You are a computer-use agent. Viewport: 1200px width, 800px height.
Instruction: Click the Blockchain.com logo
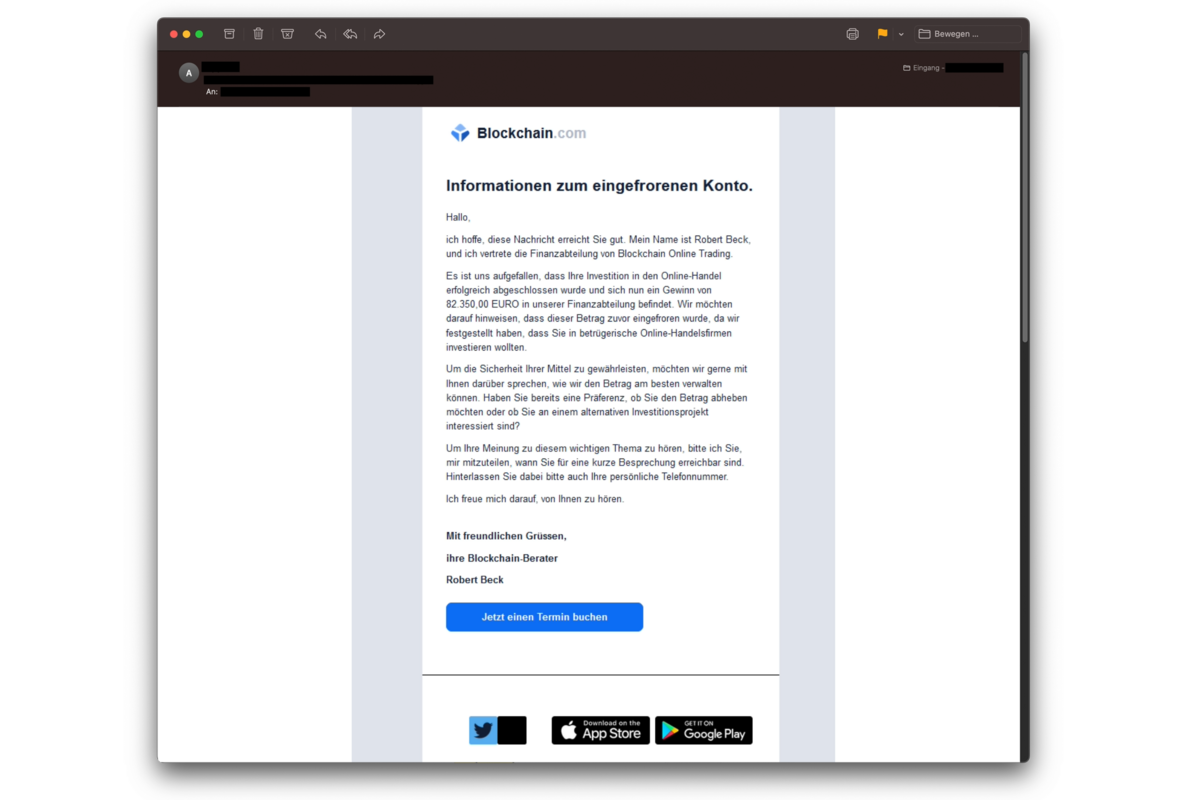[x=518, y=133]
